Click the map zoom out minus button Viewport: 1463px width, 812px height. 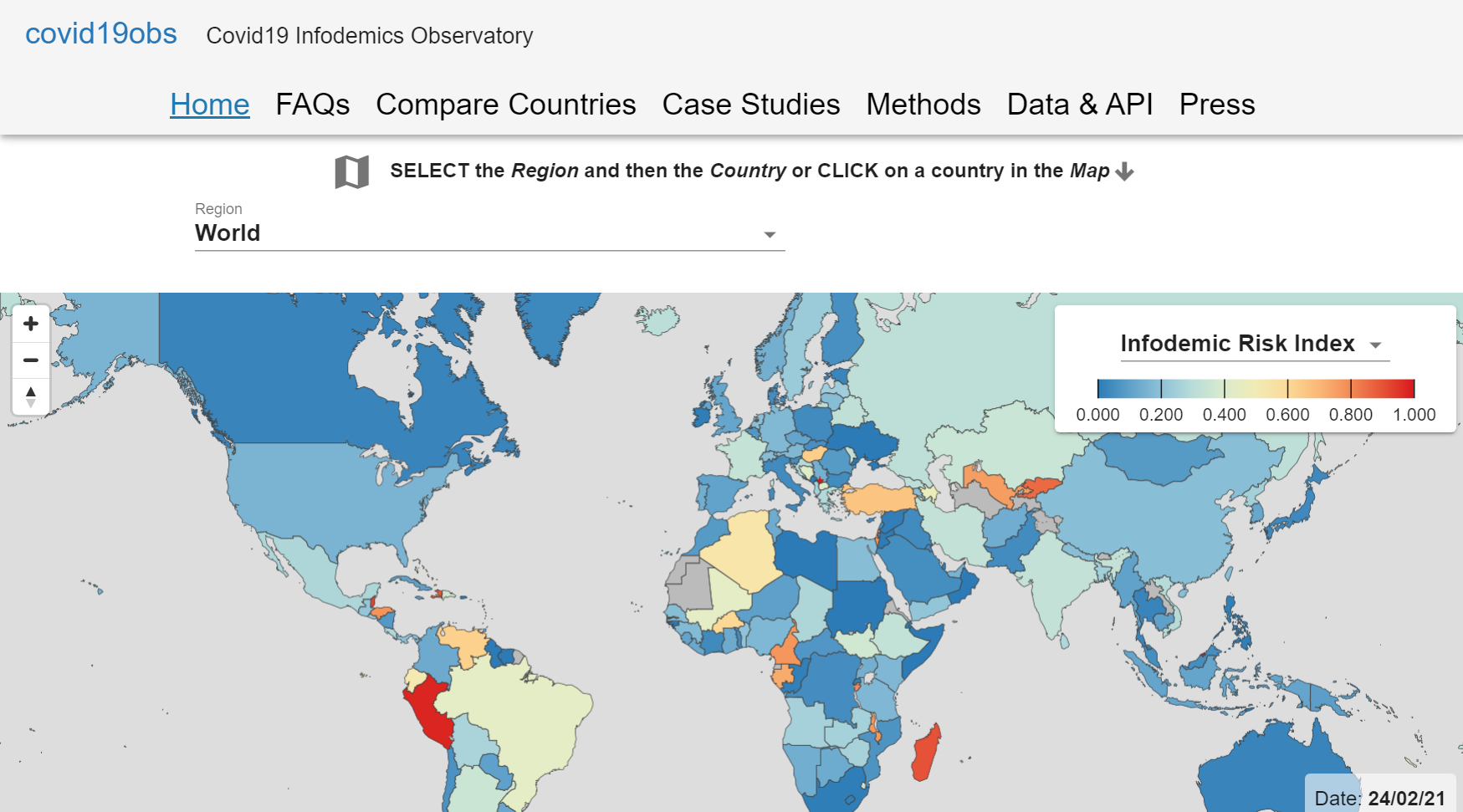pyautogui.click(x=31, y=360)
